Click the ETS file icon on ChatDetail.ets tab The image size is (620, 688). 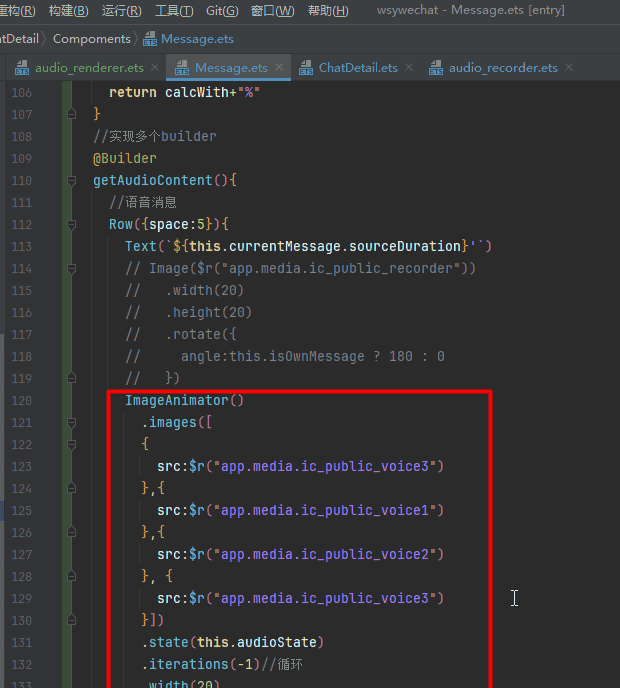coord(306,68)
